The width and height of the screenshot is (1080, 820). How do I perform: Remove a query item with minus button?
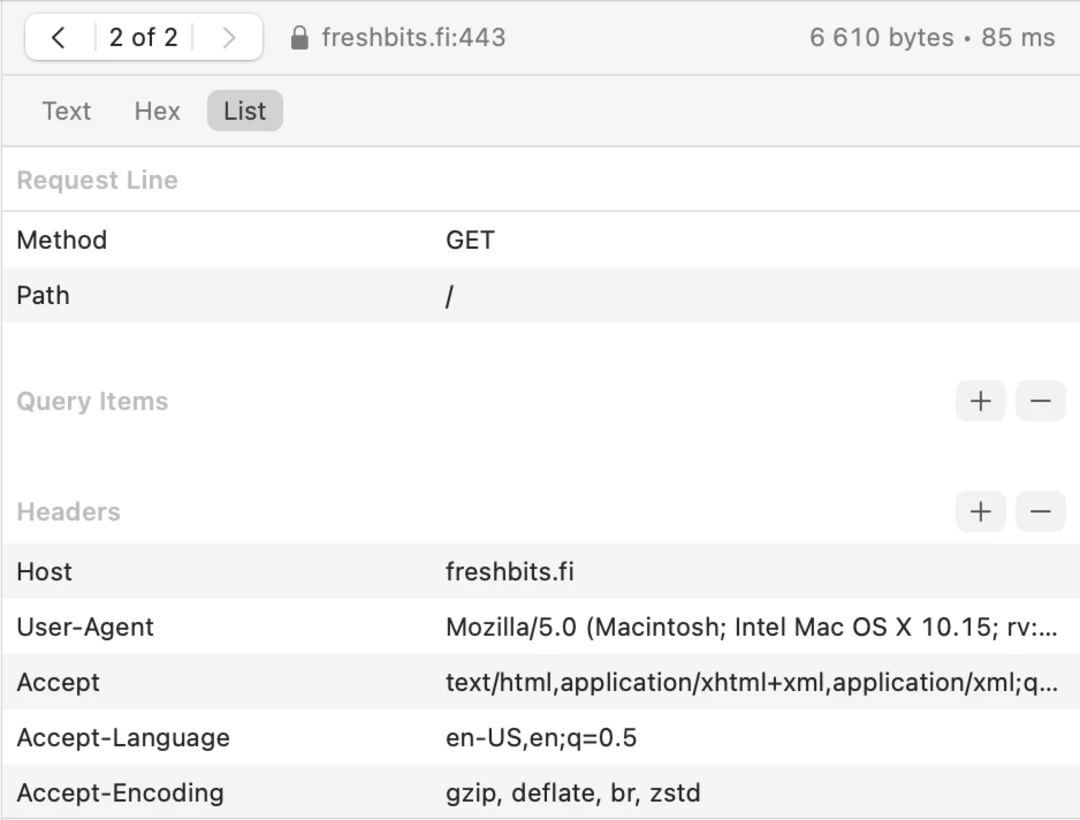click(x=1040, y=401)
